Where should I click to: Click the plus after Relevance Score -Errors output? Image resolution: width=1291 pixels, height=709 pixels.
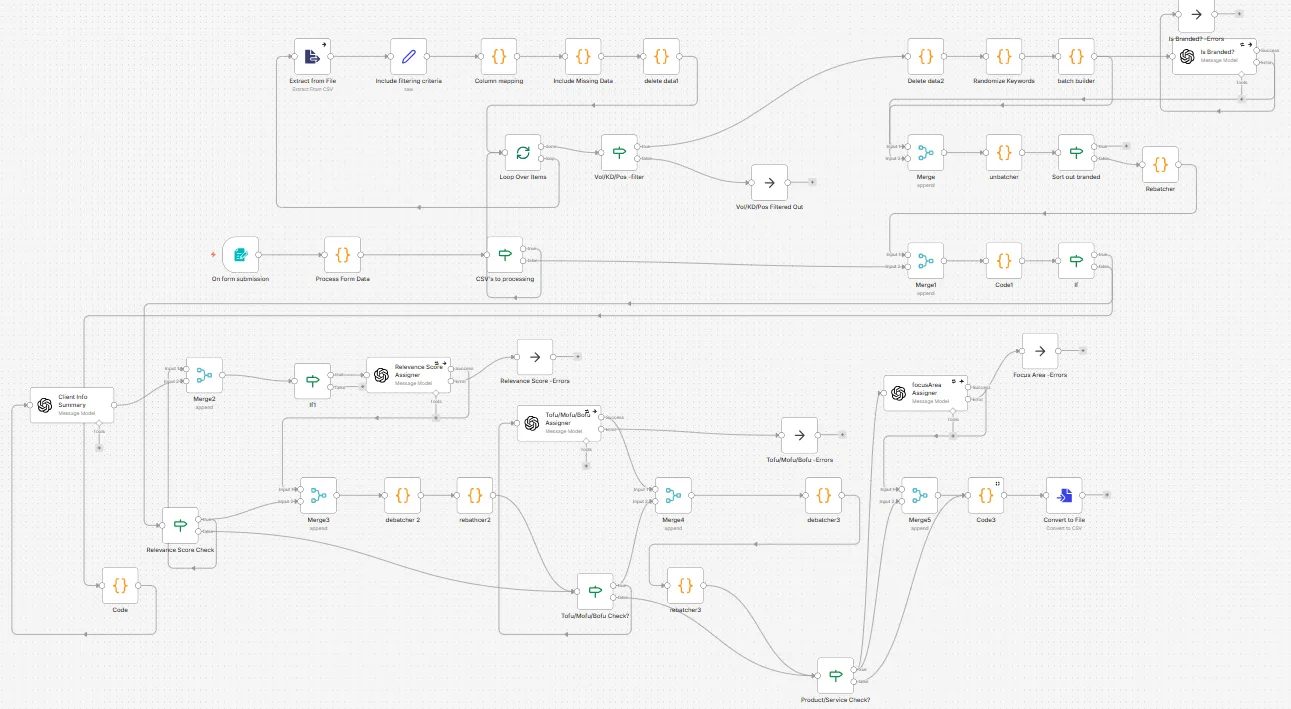pos(578,357)
